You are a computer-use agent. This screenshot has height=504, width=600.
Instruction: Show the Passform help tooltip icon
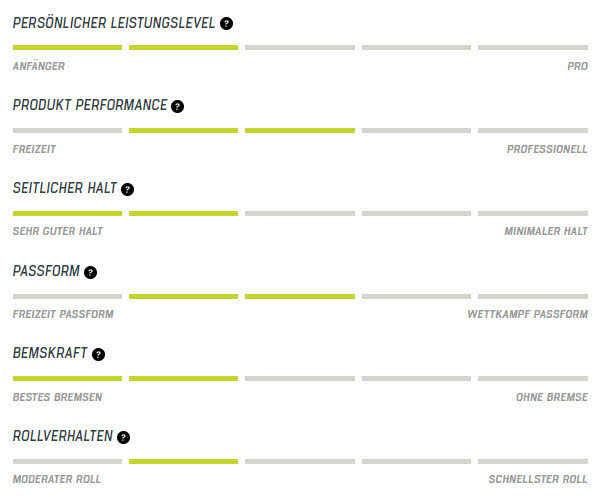pos(90,272)
